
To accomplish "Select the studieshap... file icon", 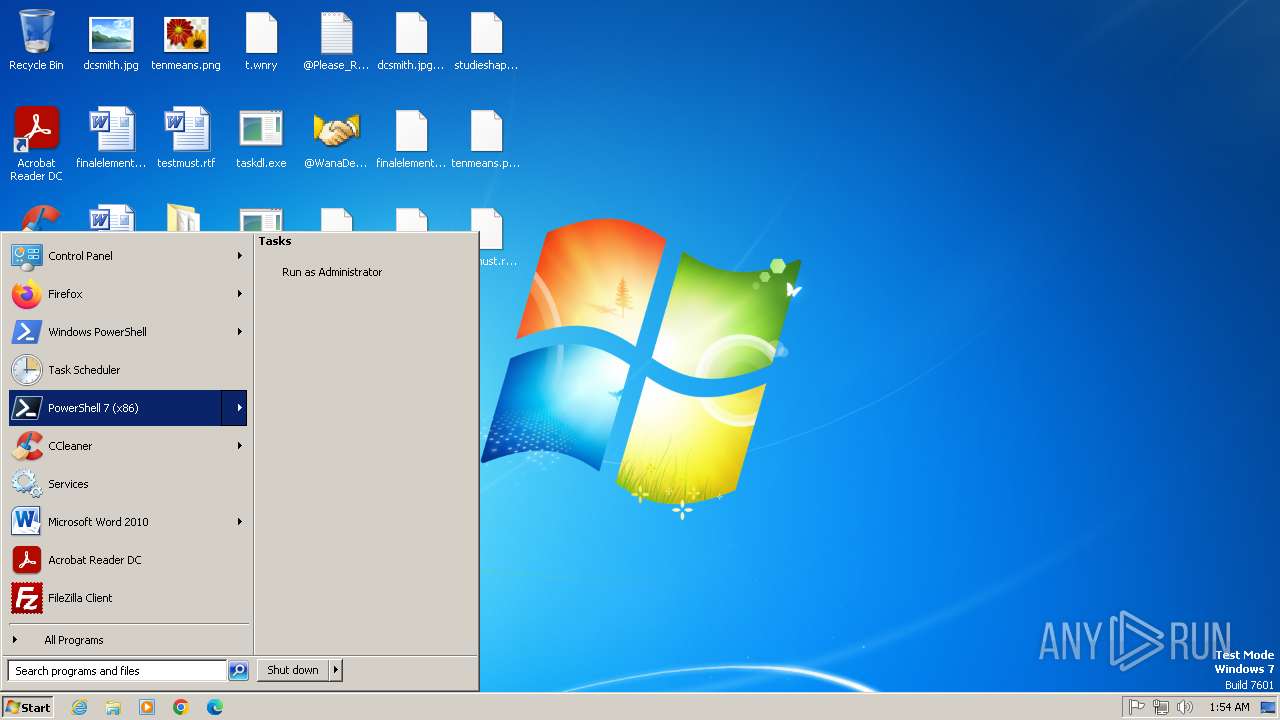I will coord(486,41).
